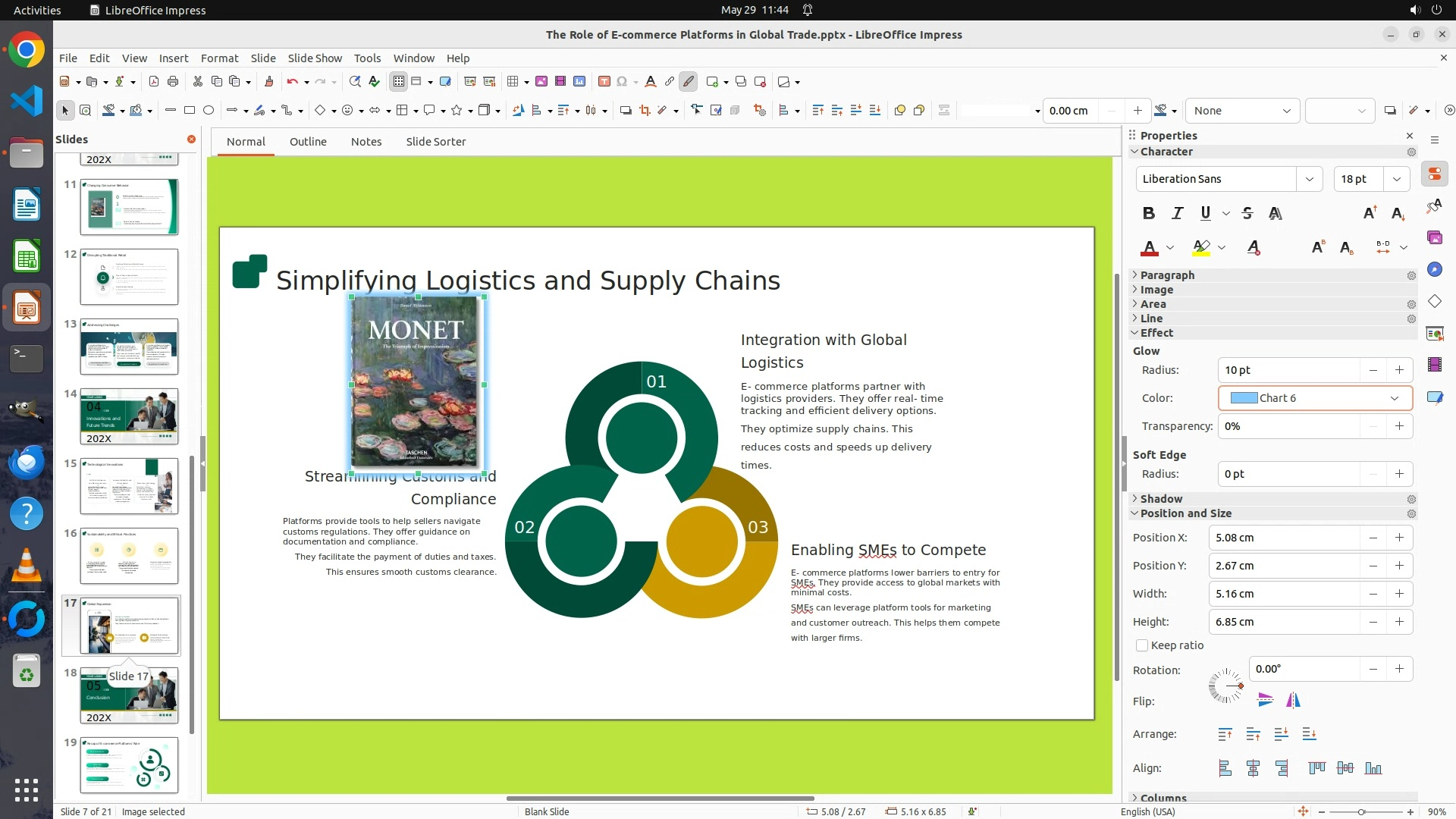Toggle the Display Grid button
This screenshot has height=819, width=1456.
(398, 82)
